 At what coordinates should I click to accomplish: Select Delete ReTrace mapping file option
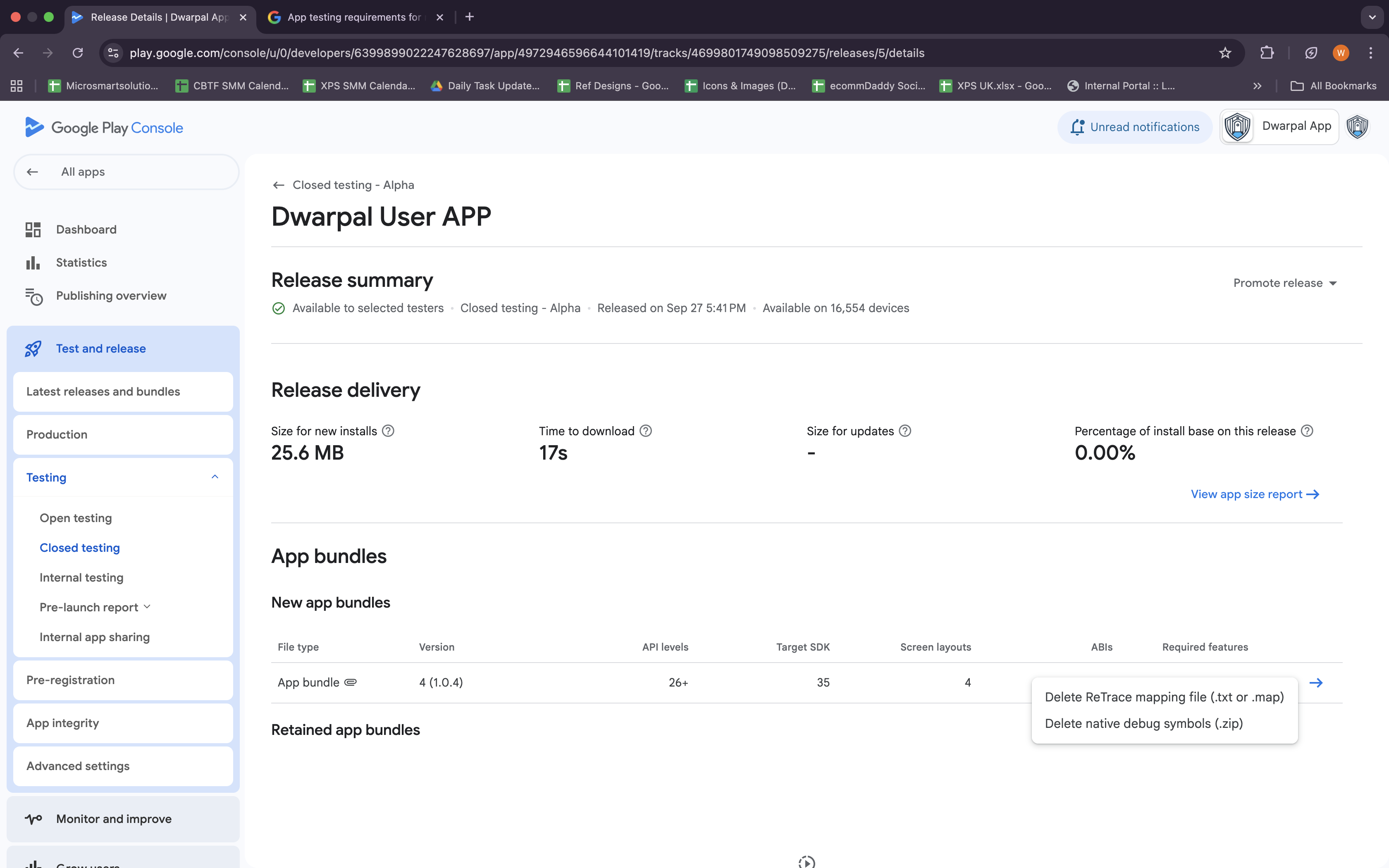[x=1164, y=697]
